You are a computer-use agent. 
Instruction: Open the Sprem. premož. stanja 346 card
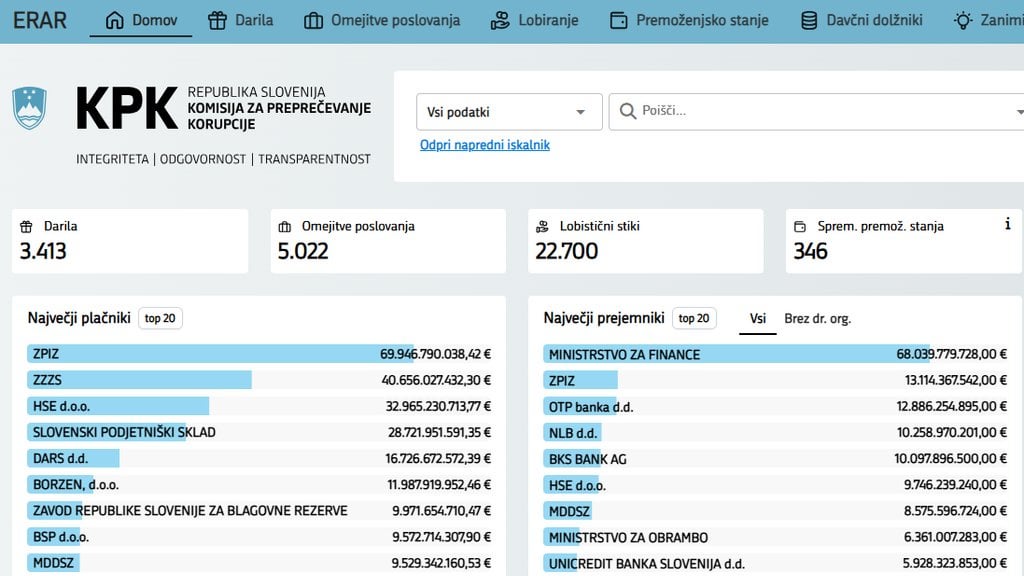903,241
